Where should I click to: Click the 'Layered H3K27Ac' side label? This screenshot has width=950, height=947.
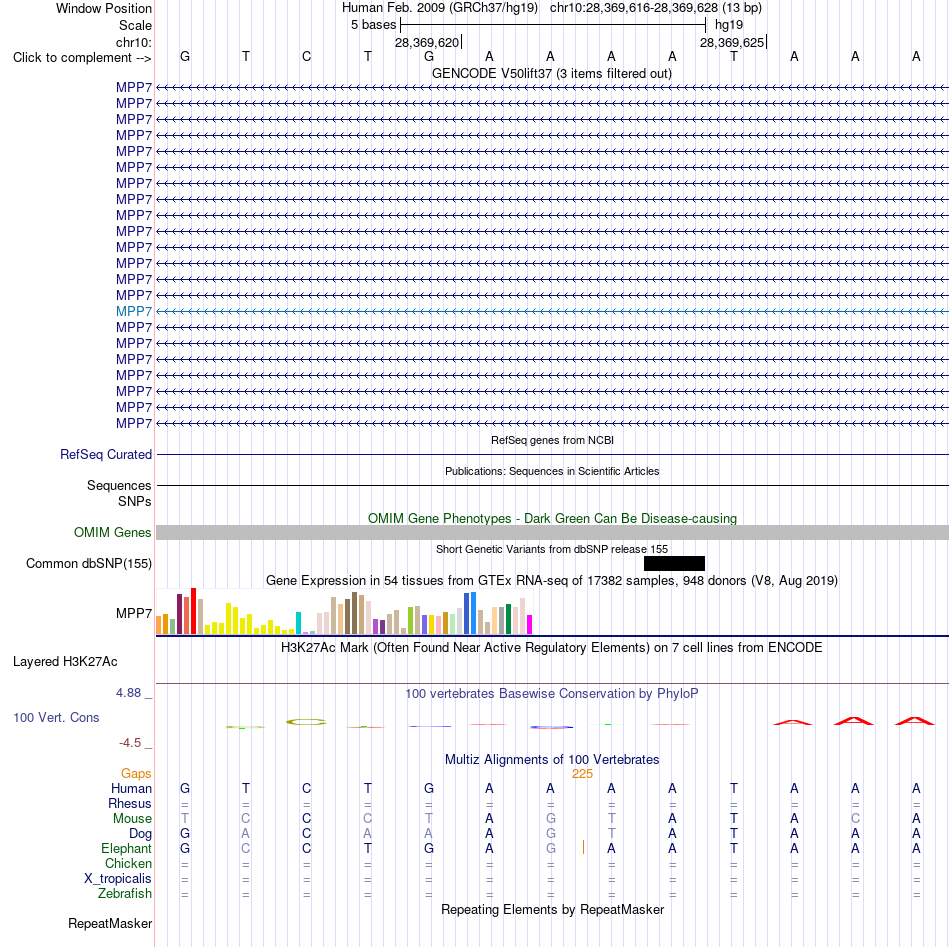tap(65, 662)
